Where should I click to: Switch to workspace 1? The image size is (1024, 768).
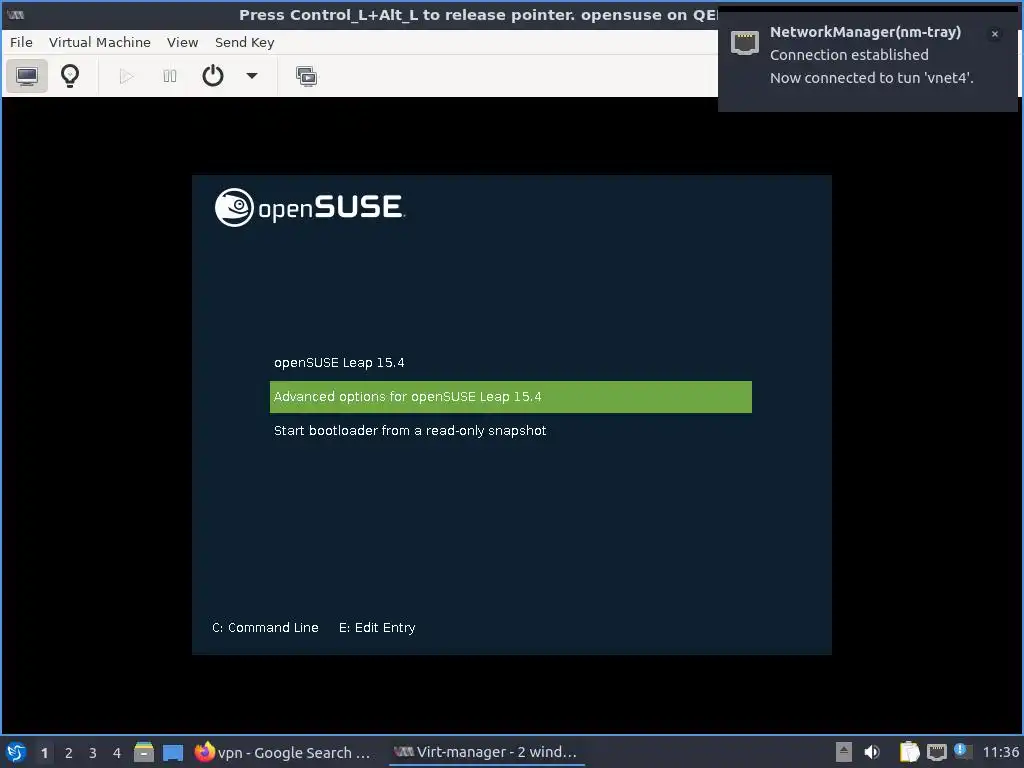pyautogui.click(x=44, y=753)
